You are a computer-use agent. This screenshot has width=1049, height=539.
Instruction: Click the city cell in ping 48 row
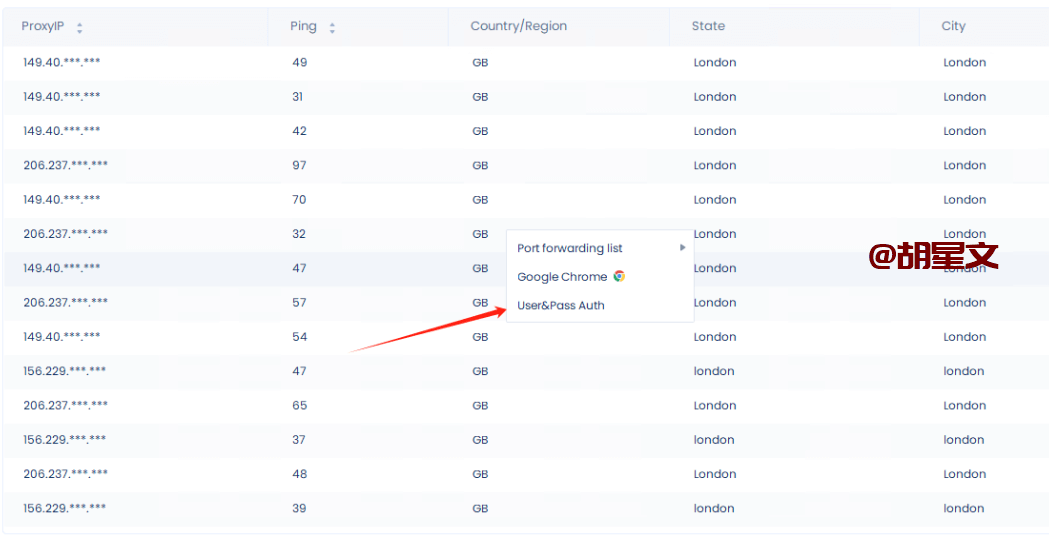[964, 474]
